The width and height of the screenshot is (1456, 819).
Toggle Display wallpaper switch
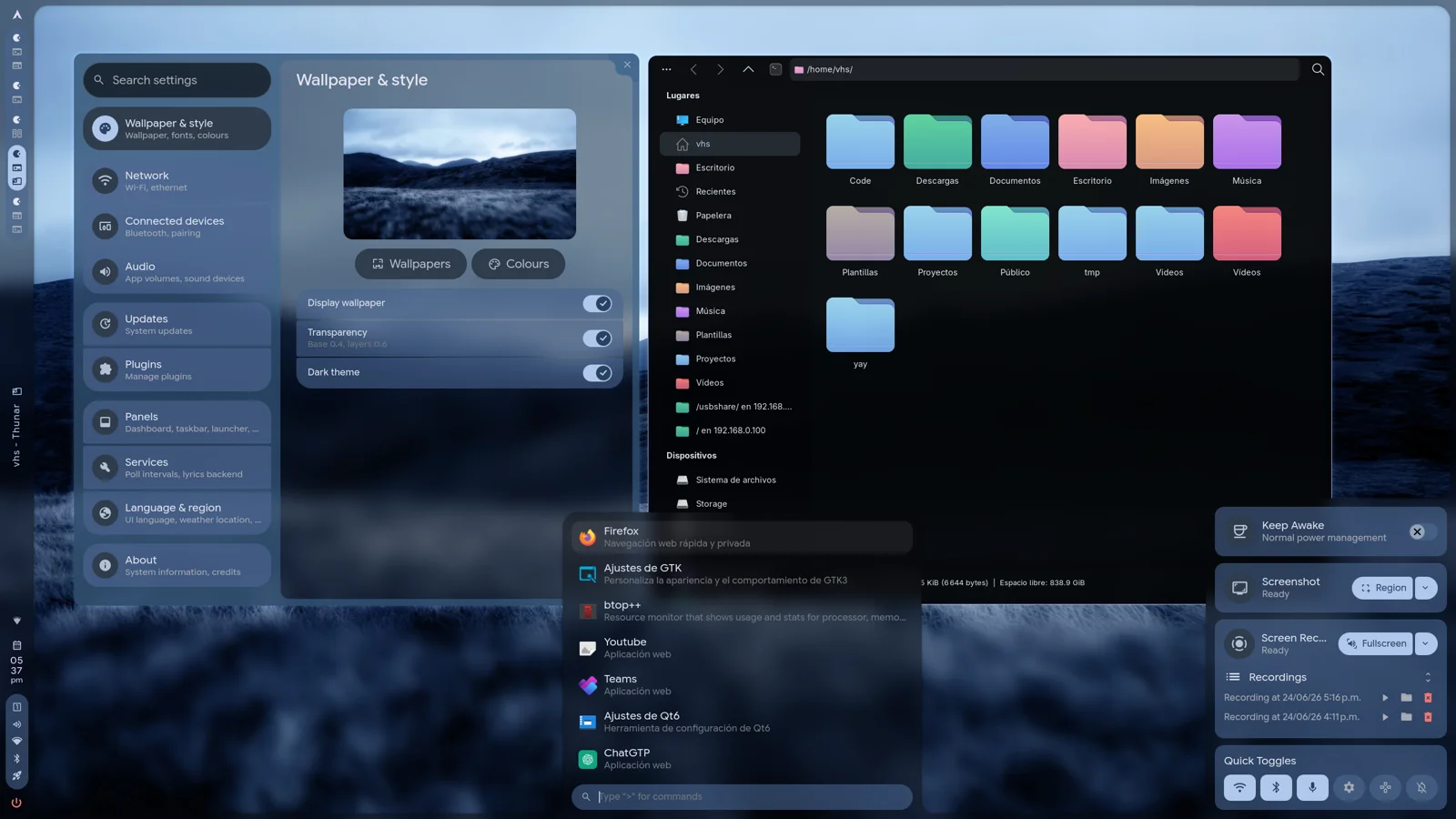(x=597, y=303)
